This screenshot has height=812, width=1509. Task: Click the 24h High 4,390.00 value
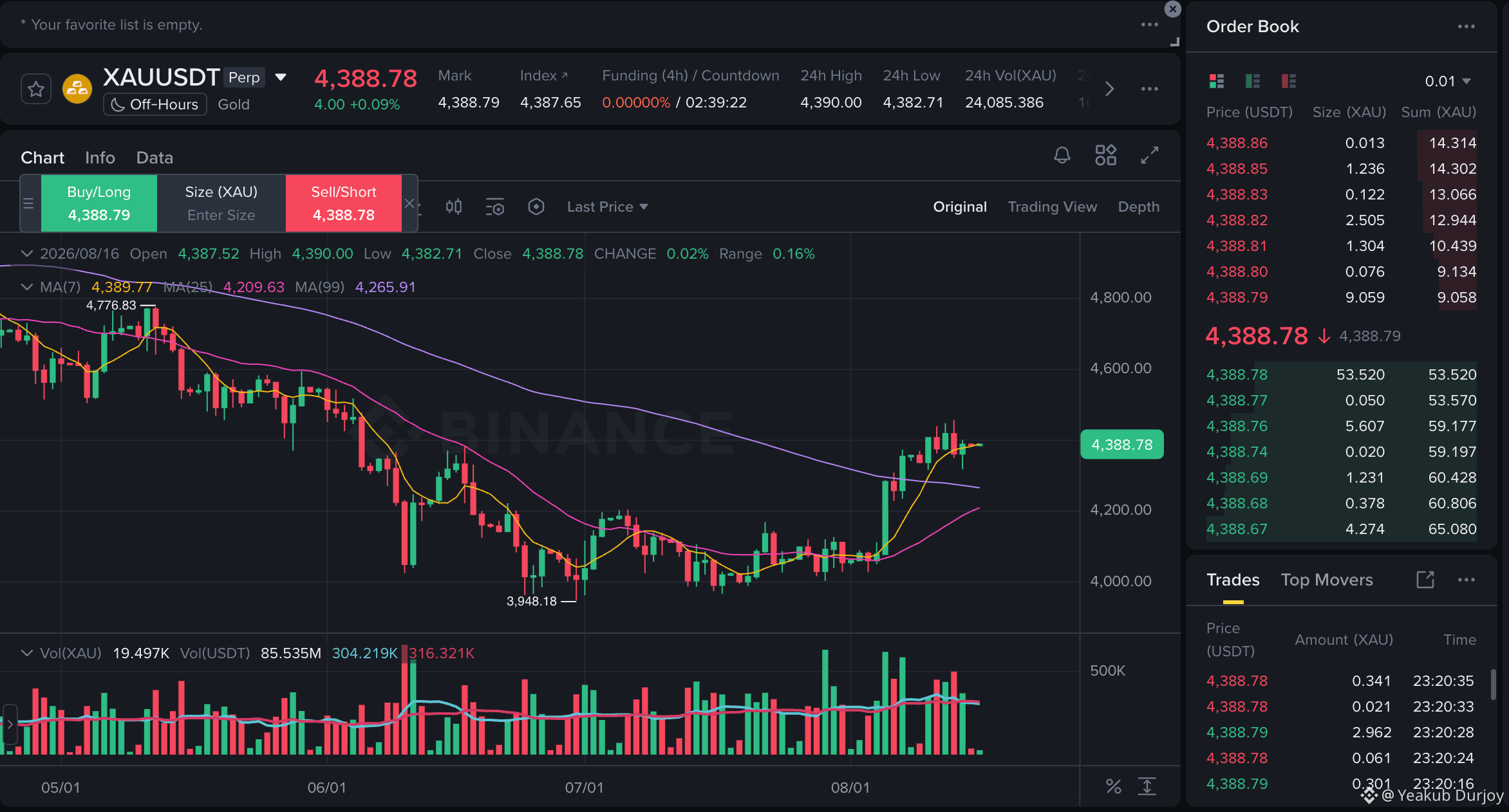click(830, 102)
